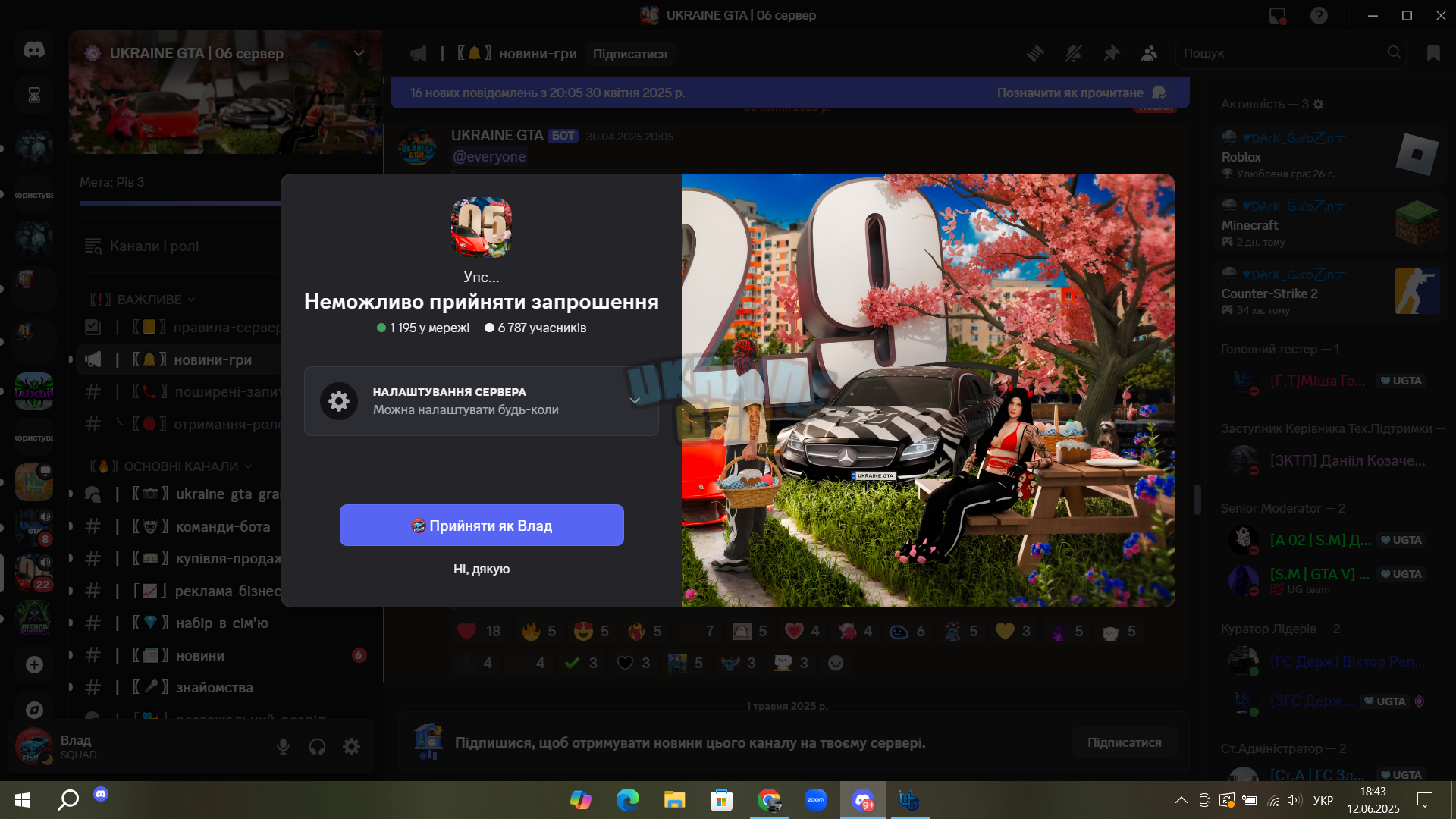Click the threads icon in channel header
Screen dimensions: 1456x819
[1035, 54]
